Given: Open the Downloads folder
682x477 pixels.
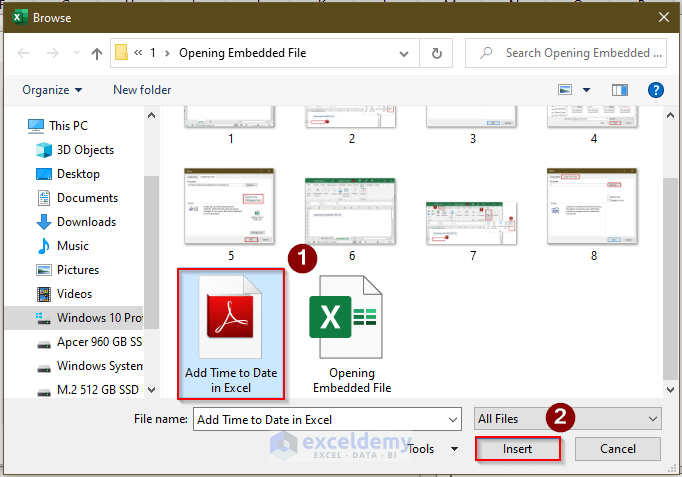Looking at the screenshot, I should click(87, 222).
